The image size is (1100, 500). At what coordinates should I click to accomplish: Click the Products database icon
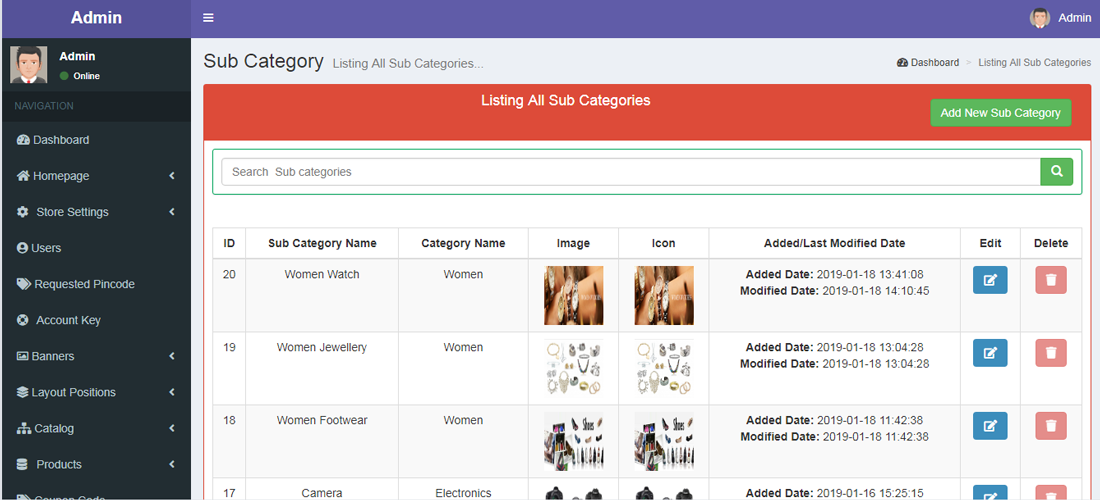[22, 464]
